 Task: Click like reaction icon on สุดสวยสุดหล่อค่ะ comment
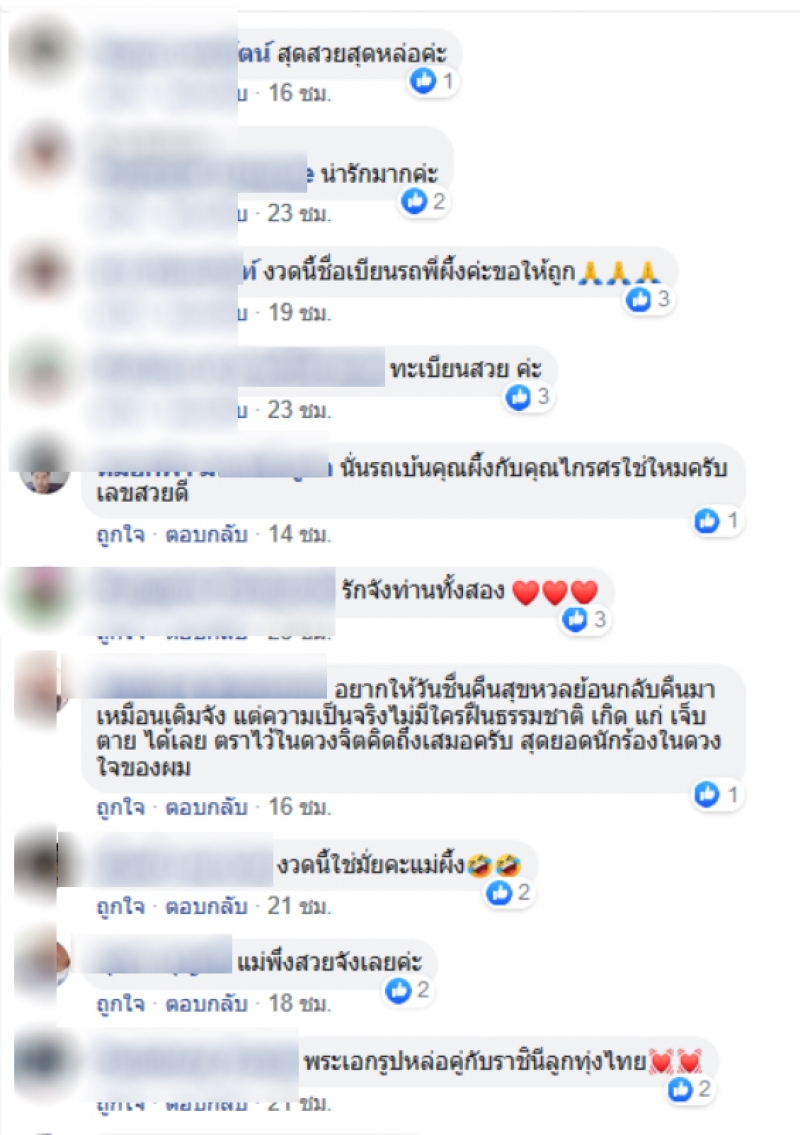[x=423, y=80]
